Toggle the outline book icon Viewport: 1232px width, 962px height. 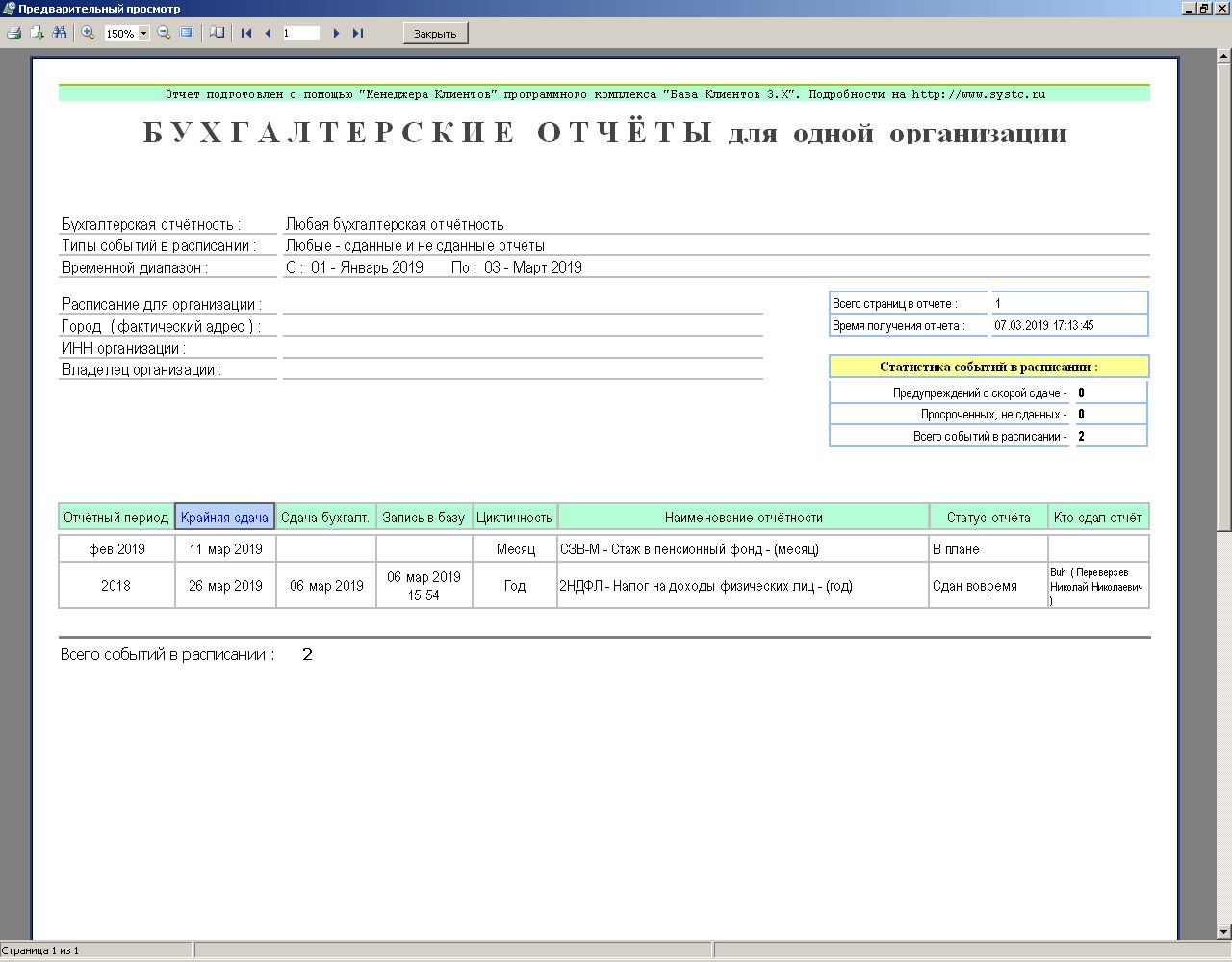coord(218,33)
